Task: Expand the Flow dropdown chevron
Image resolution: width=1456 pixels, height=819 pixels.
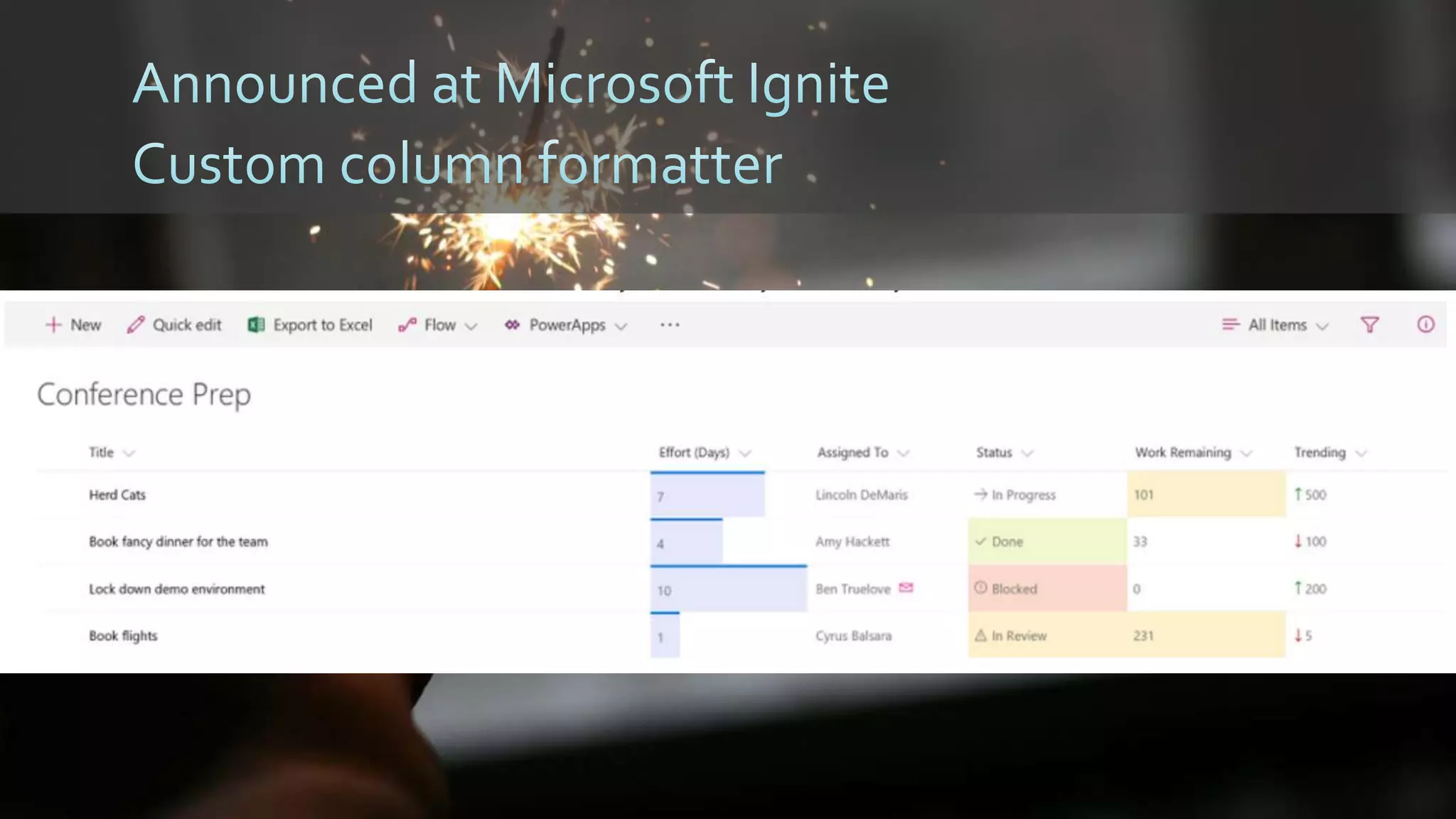Action: click(x=471, y=326)
